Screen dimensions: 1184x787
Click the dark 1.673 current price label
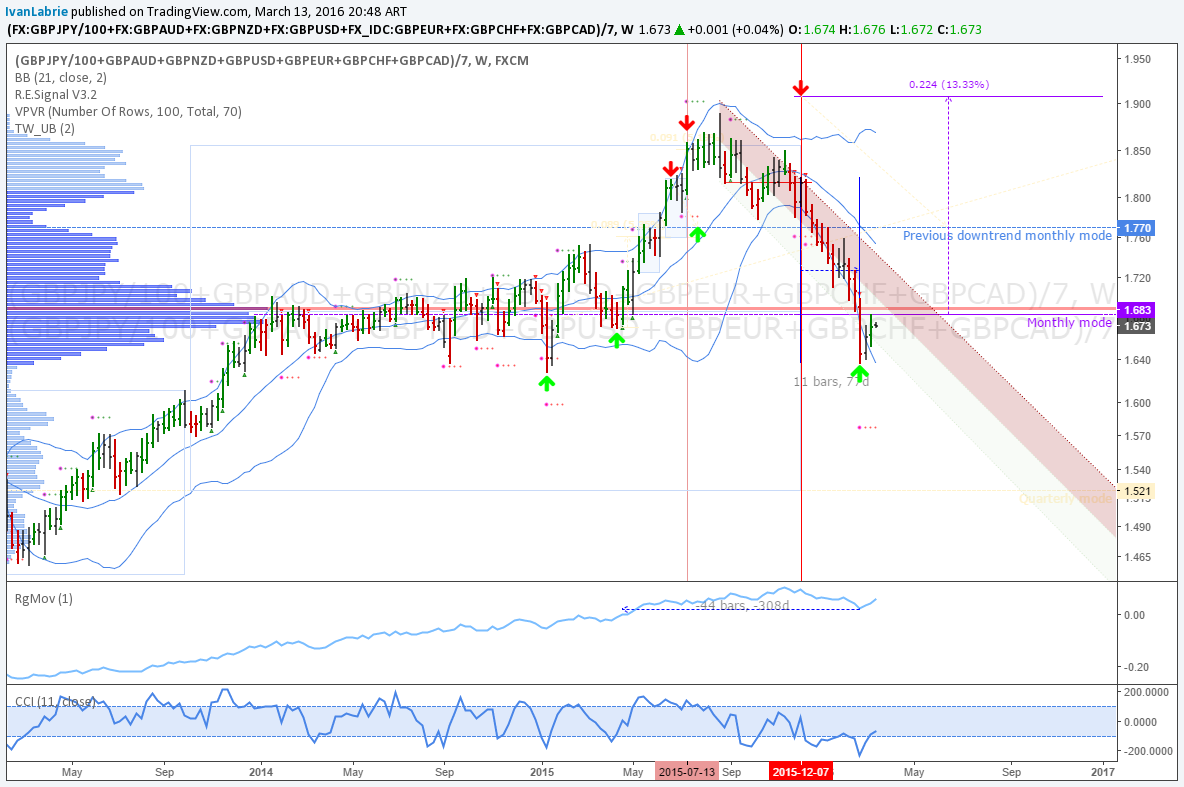1136,326
